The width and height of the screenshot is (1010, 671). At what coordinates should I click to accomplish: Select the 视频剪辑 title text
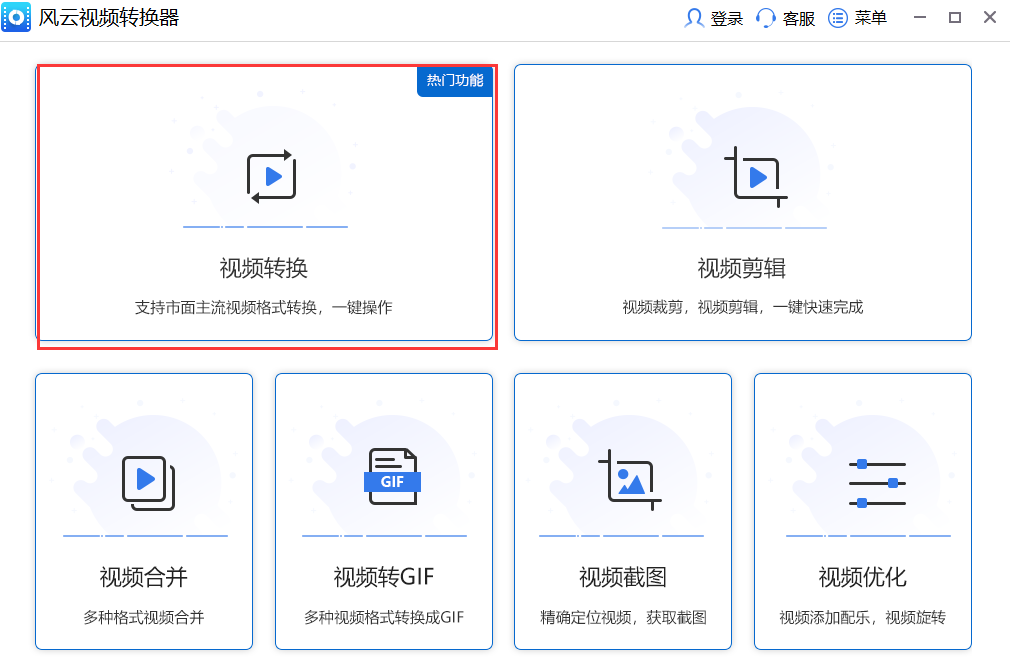pyautogui.click(x=742, y=268)
